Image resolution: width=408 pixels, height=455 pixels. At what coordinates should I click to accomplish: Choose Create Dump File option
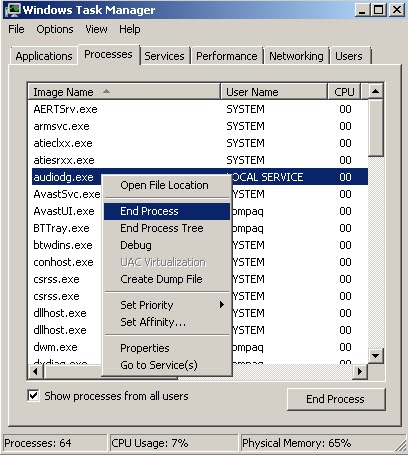coord(167,279)
